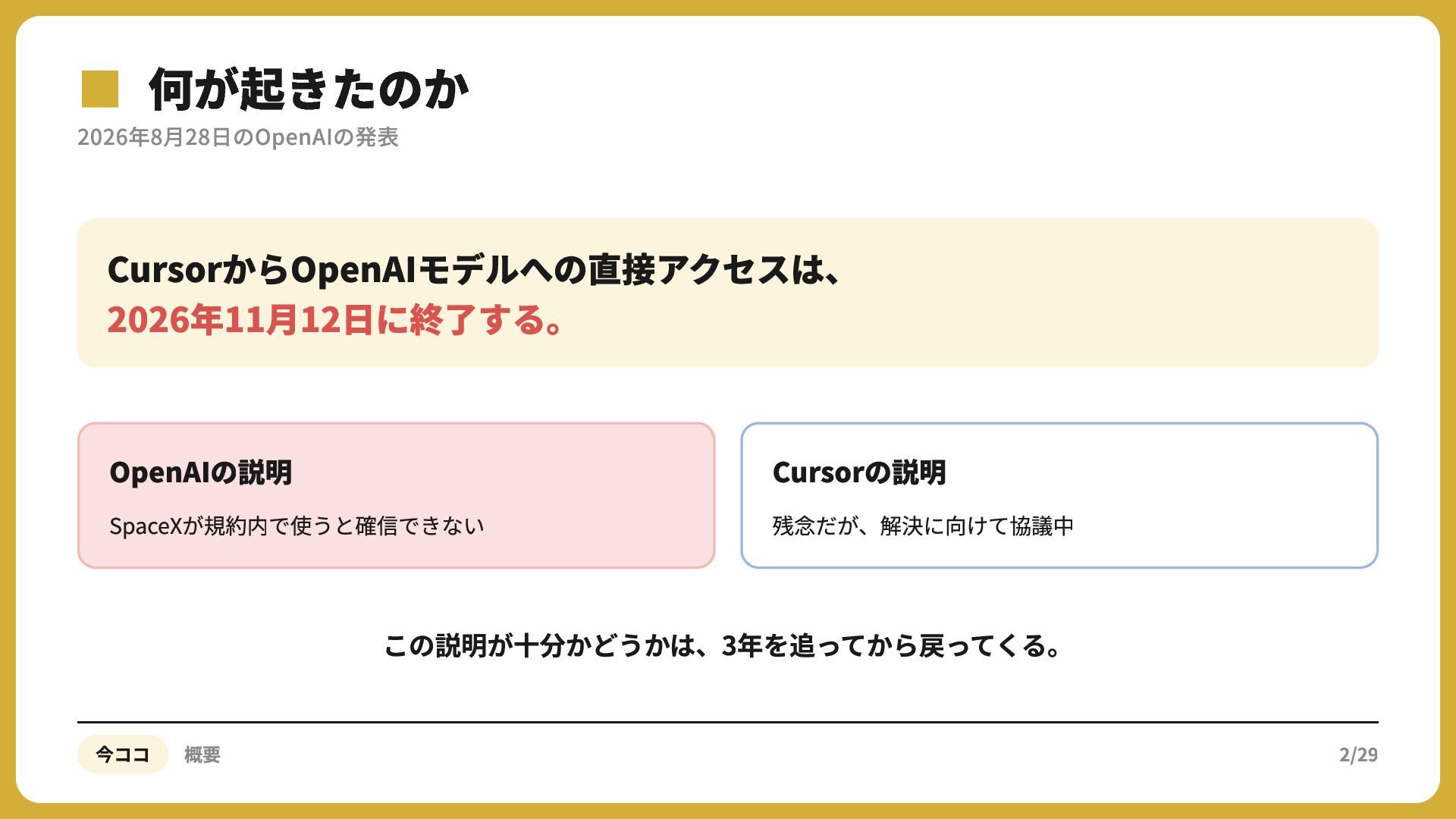Select the 概要 footer tab
Viewport: 1456px width, 819px height.
202,755
